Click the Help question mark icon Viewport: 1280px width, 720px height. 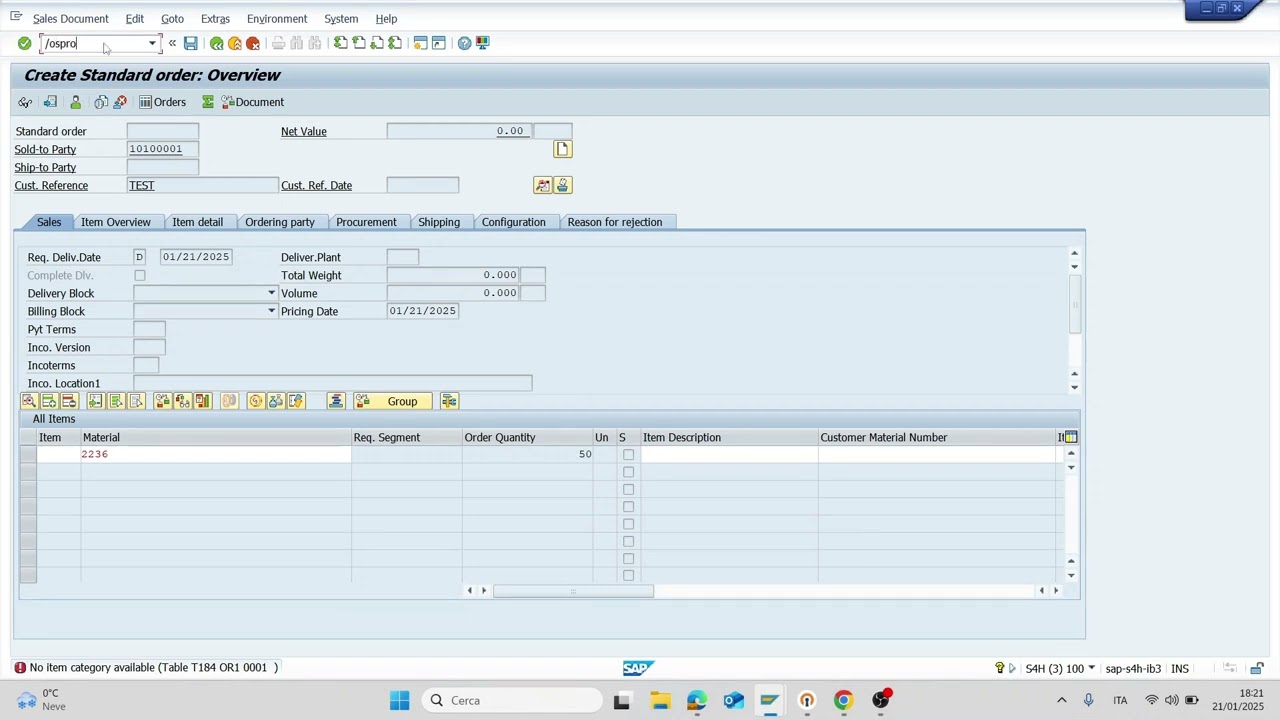click(x=464, y=43)
